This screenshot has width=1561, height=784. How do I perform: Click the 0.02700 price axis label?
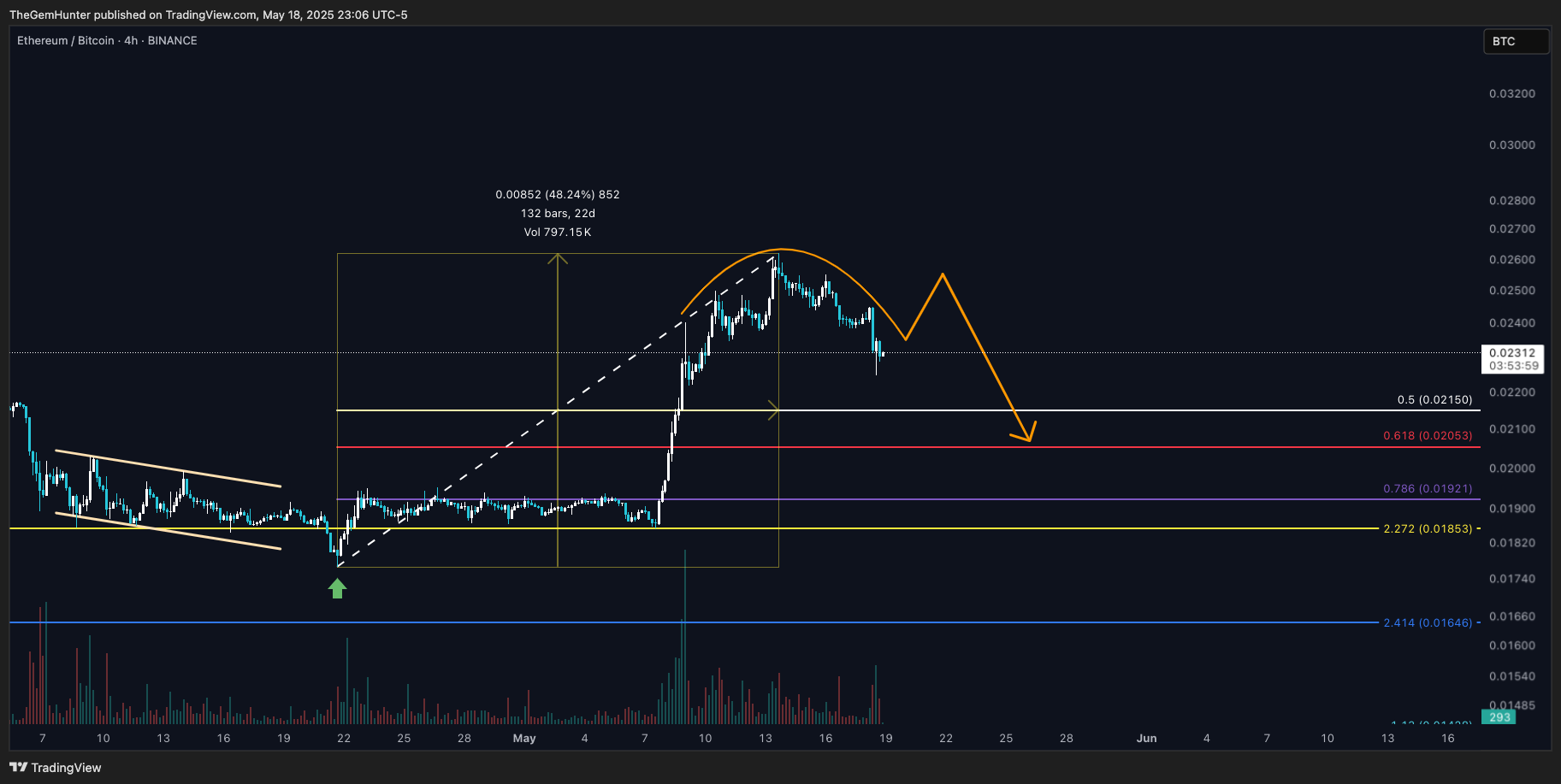(1512, 228)
